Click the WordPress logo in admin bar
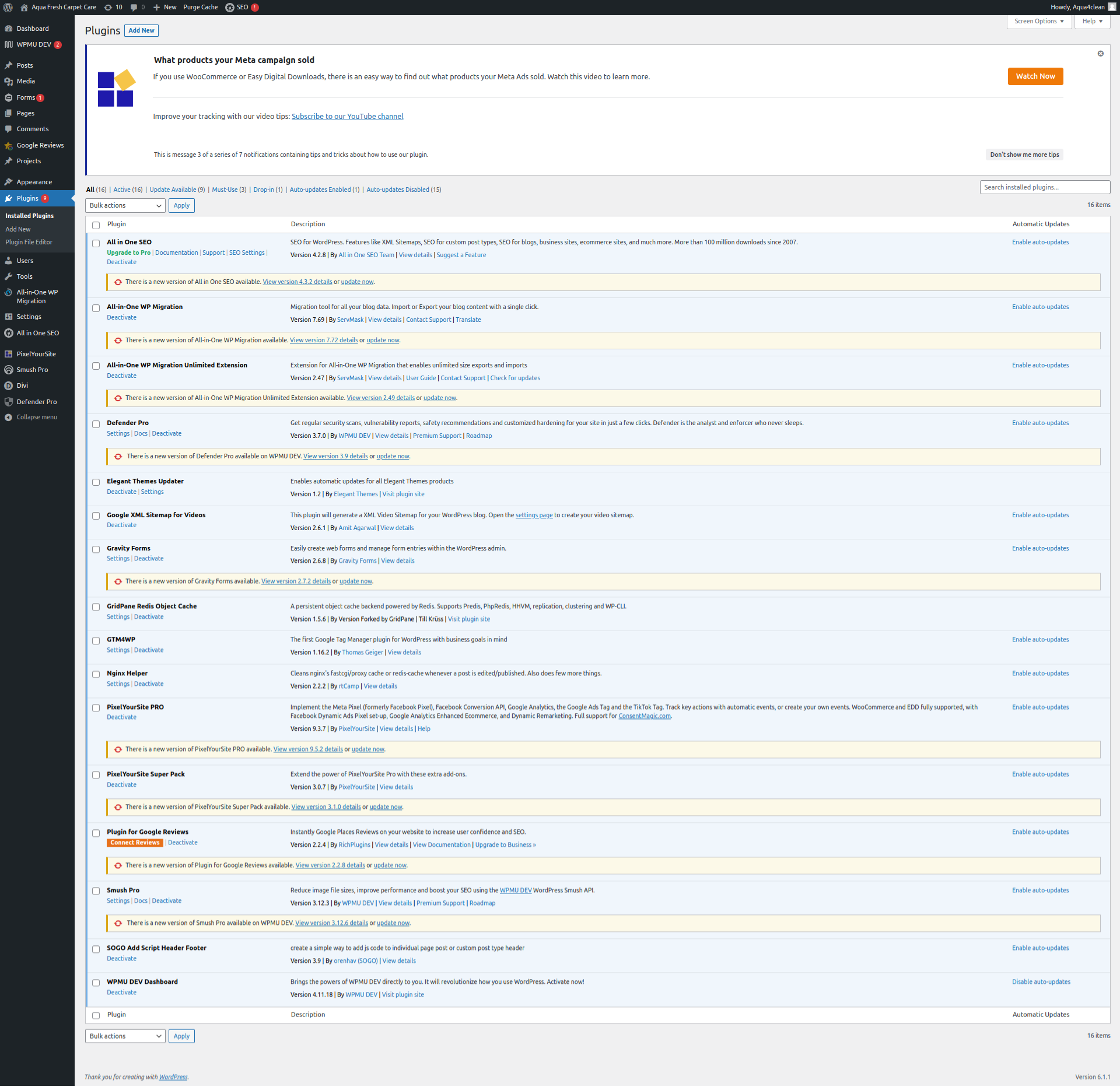The image size is (1120, 1087). pyautogui.click(x=8, y=7)
